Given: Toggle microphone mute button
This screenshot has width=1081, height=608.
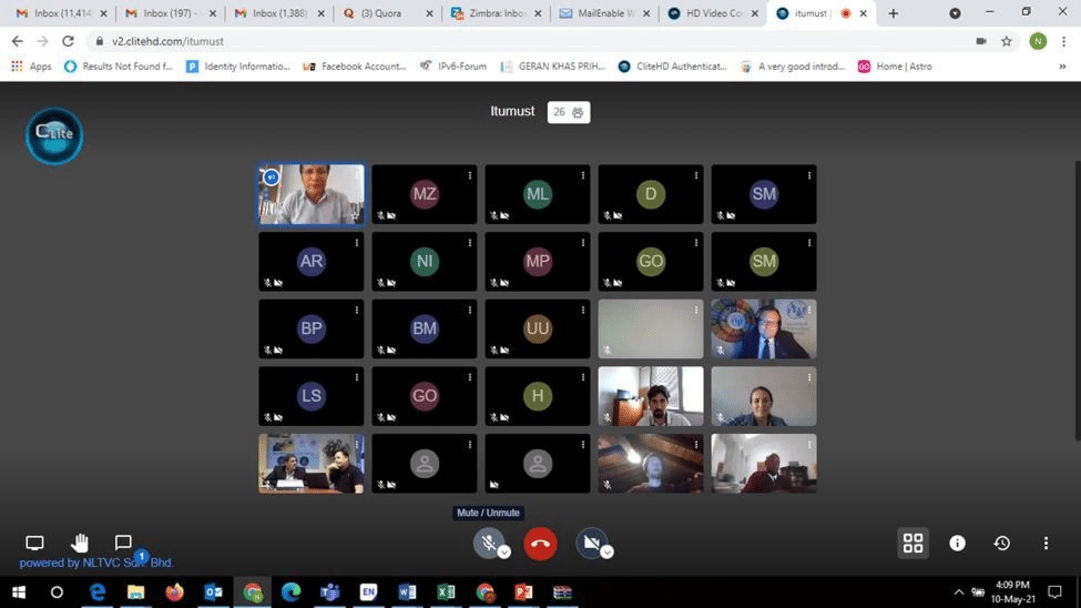Looking at the screenshot, I should tap(488, 543).
